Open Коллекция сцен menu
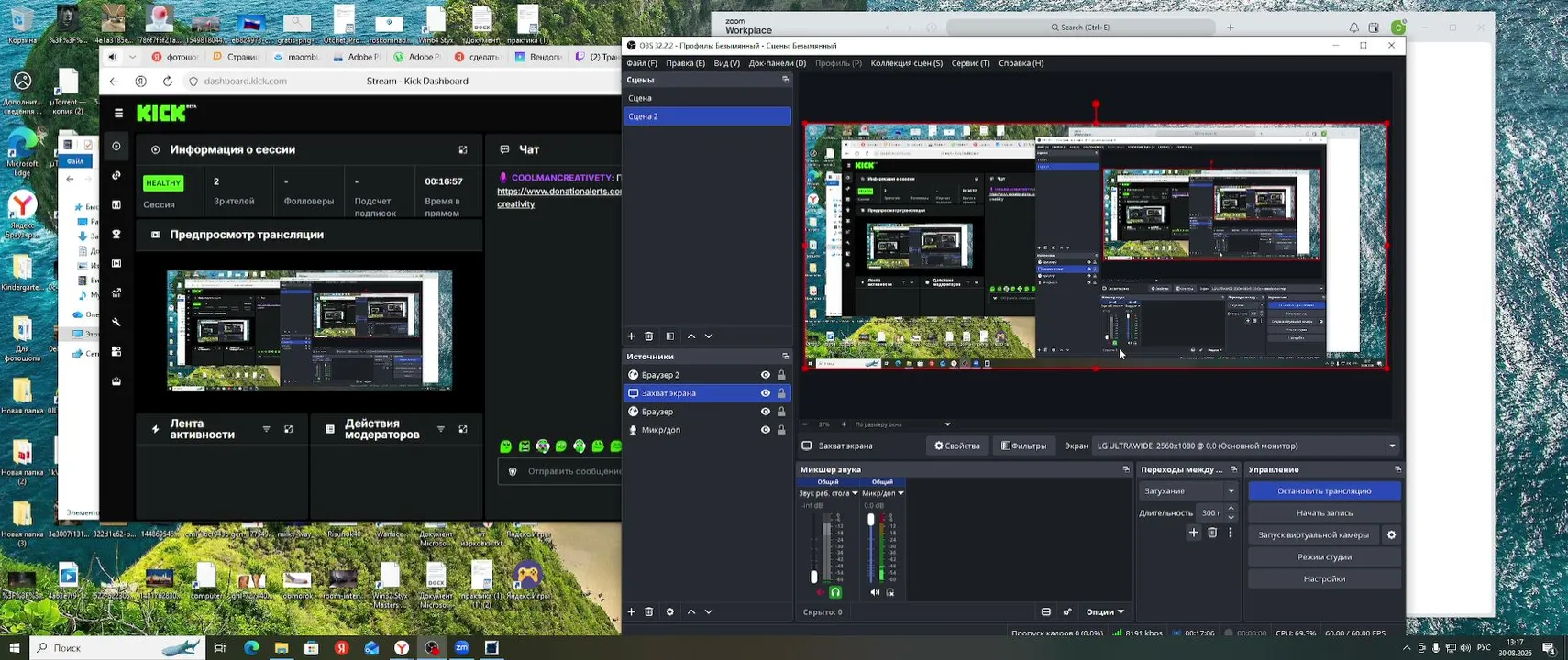The width and height of the screenshot is (1568, 660). click(x=907, y=63)
